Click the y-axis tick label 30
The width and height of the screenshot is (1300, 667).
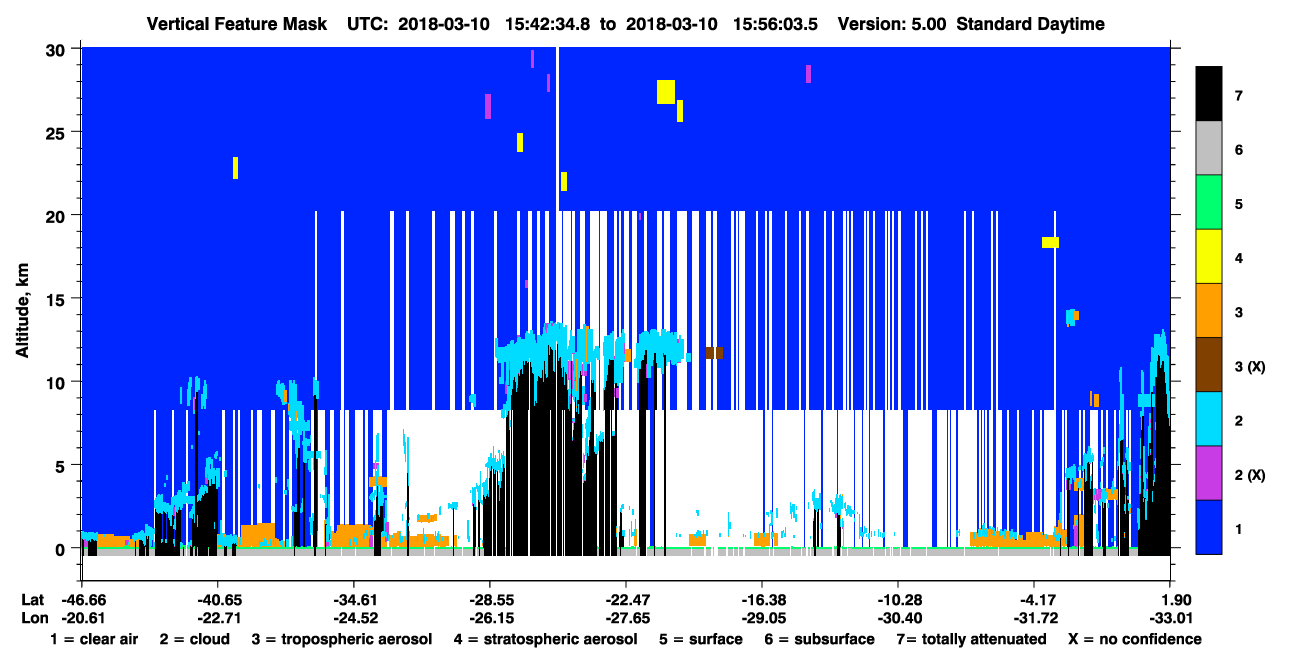tap(56, 49)
